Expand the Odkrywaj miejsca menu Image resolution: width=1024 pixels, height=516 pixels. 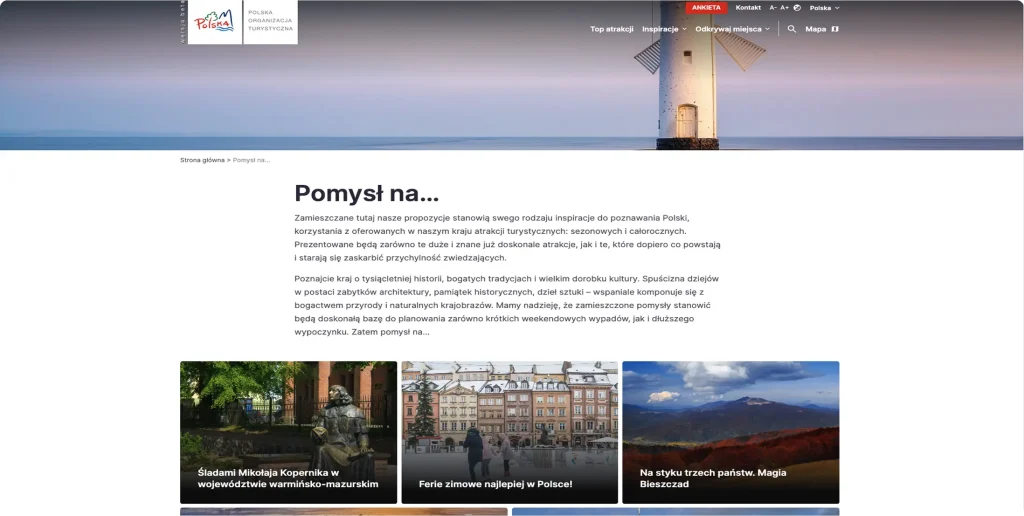(x=732, y=29)
